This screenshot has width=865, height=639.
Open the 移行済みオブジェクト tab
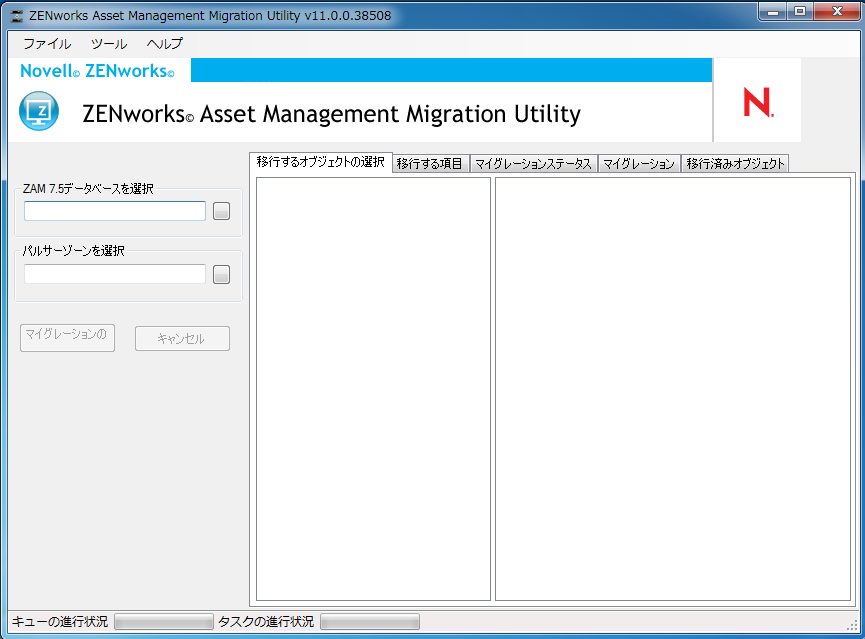(735, 163)
